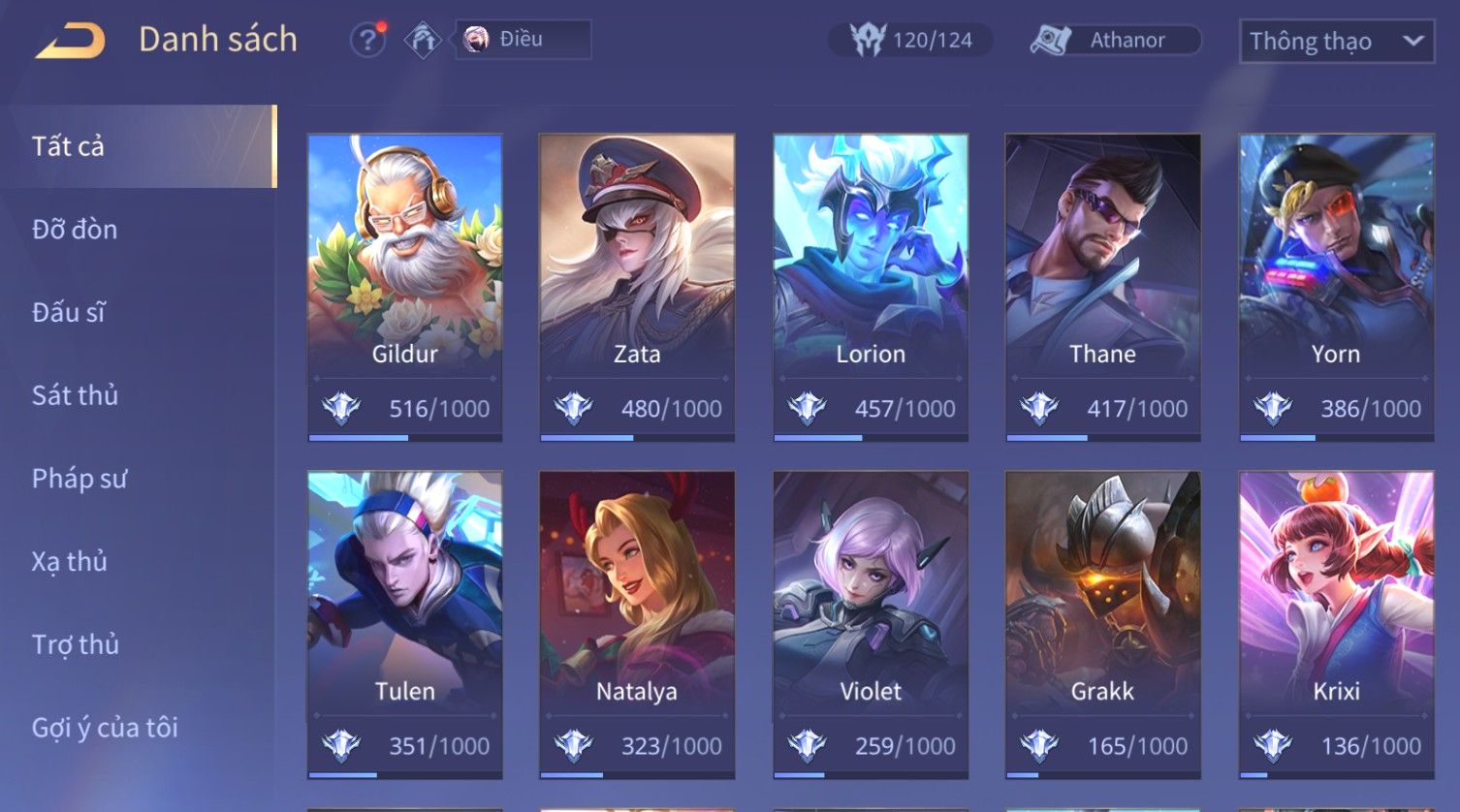Click Điêu's avatar portrait icon

point(476,40)
